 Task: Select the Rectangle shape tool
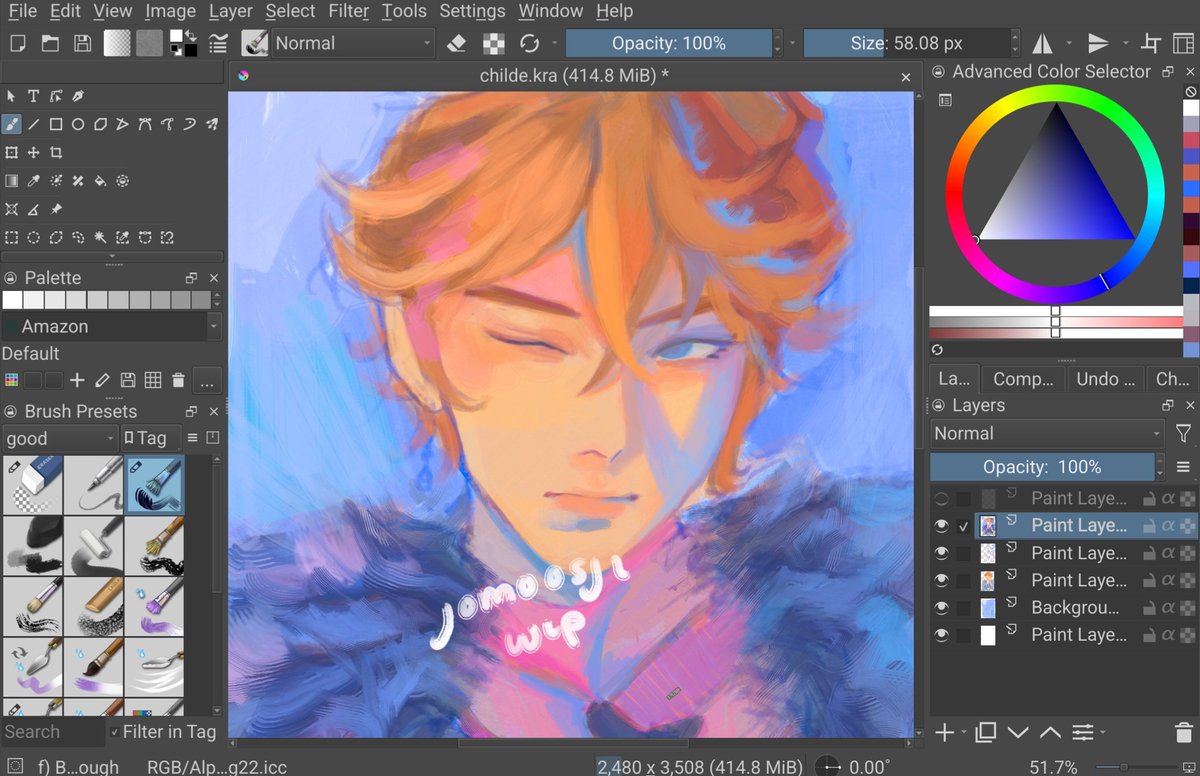point(56,124)
